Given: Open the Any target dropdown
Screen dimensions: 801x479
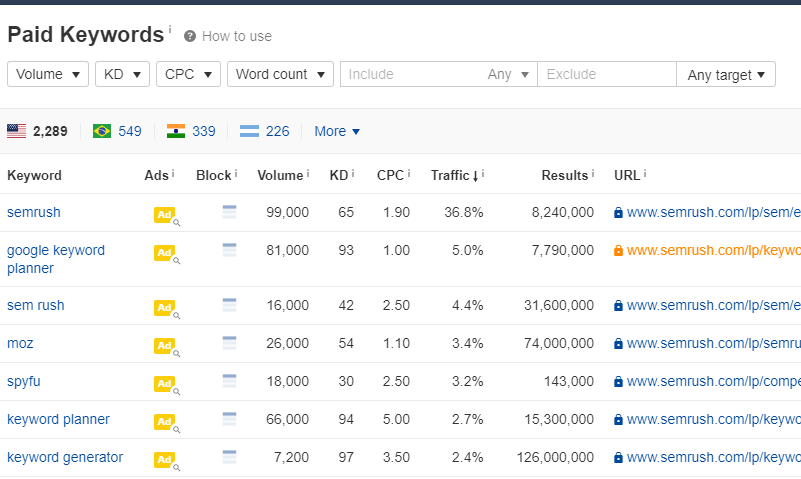Looking at the screenshot, I should pyautogui.click(x=726, y=75).
